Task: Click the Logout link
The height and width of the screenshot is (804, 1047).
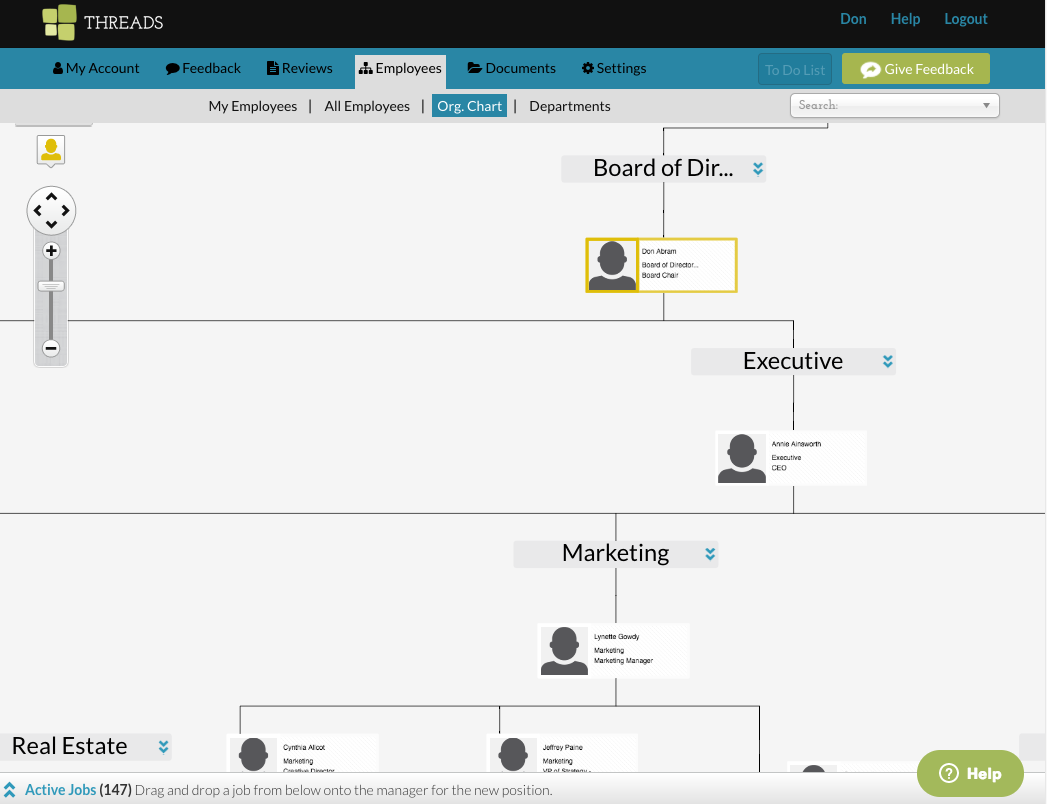Action: (964, 18)
